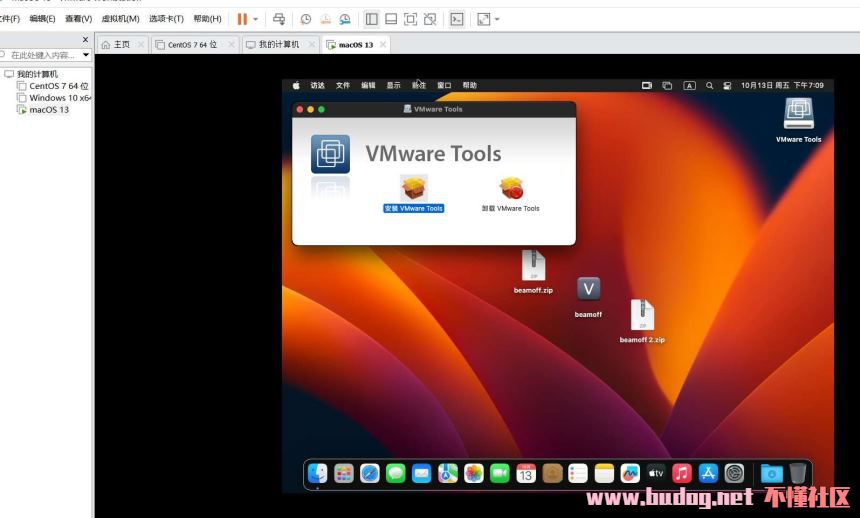Viewport: 860px width, 518px height.
Task: Open the snapshot manager icon
Action: tap(344, 19)
